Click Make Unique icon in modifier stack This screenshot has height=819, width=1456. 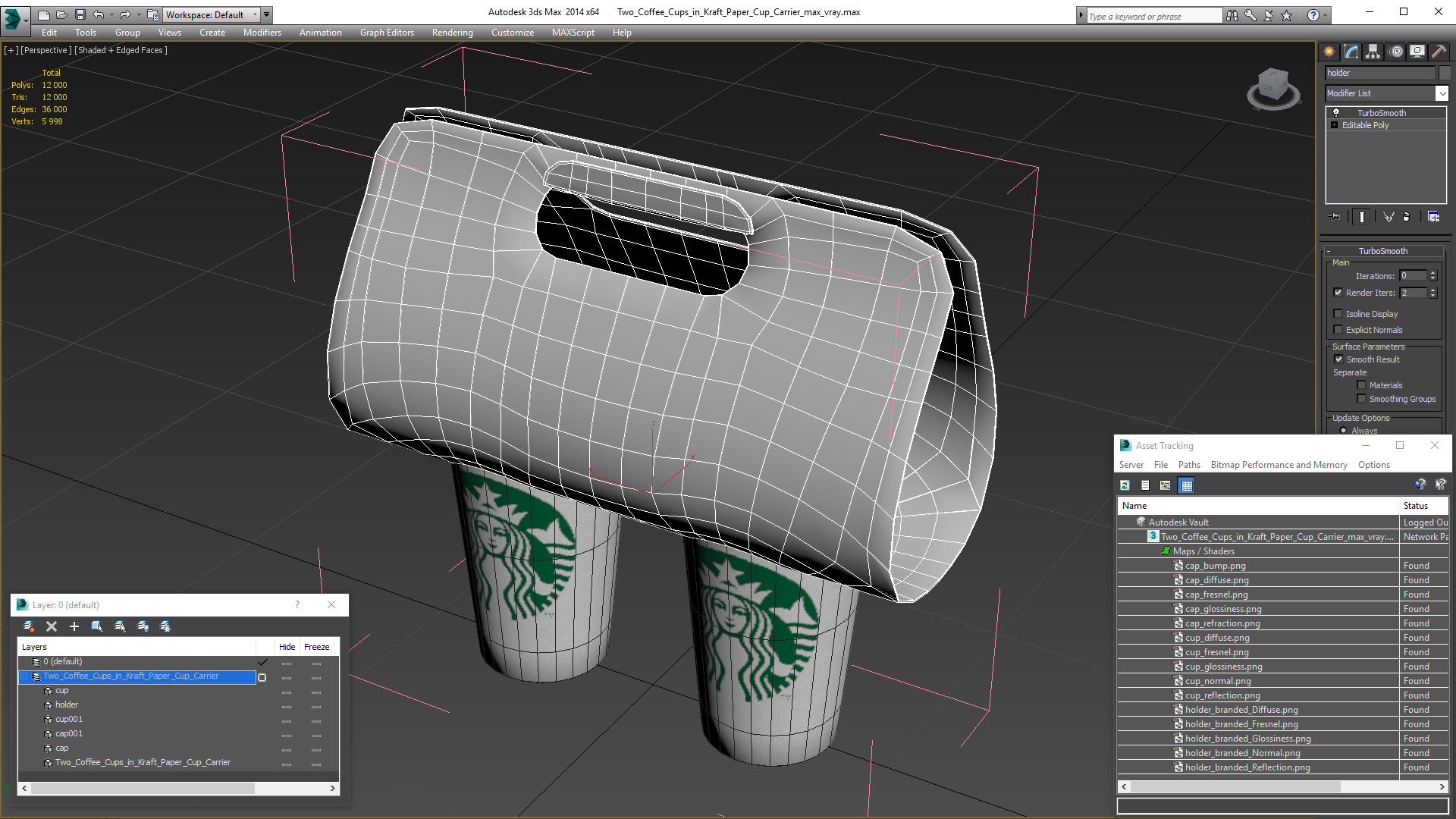(1389, 217)
